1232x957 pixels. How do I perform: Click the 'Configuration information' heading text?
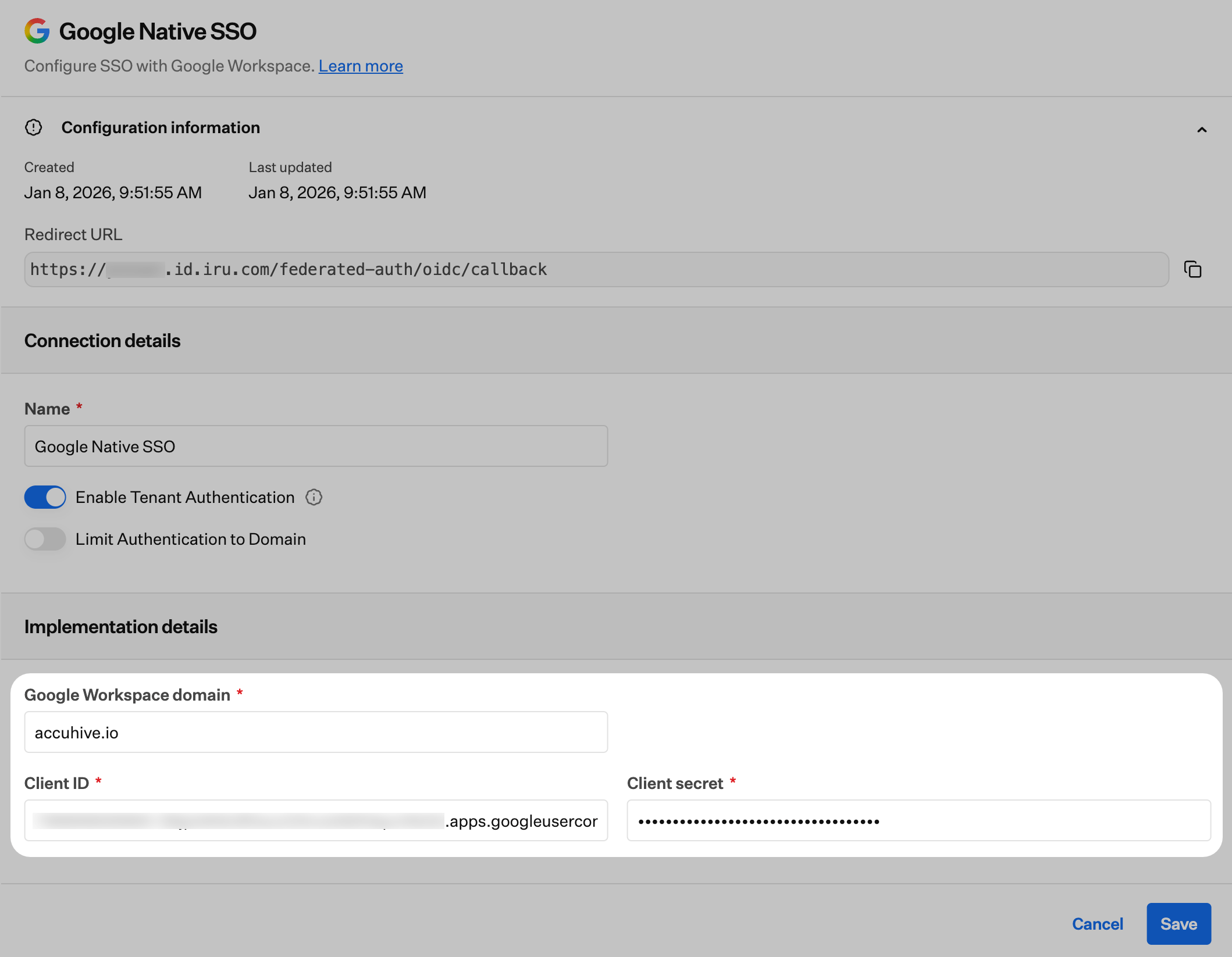pos(161,127)
